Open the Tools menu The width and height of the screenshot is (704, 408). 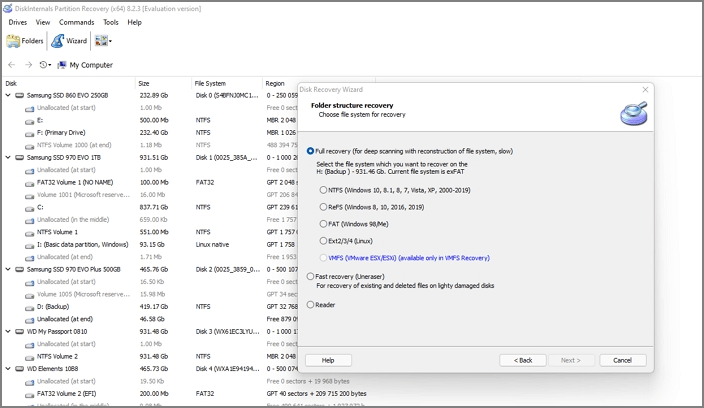coord(110,21)
